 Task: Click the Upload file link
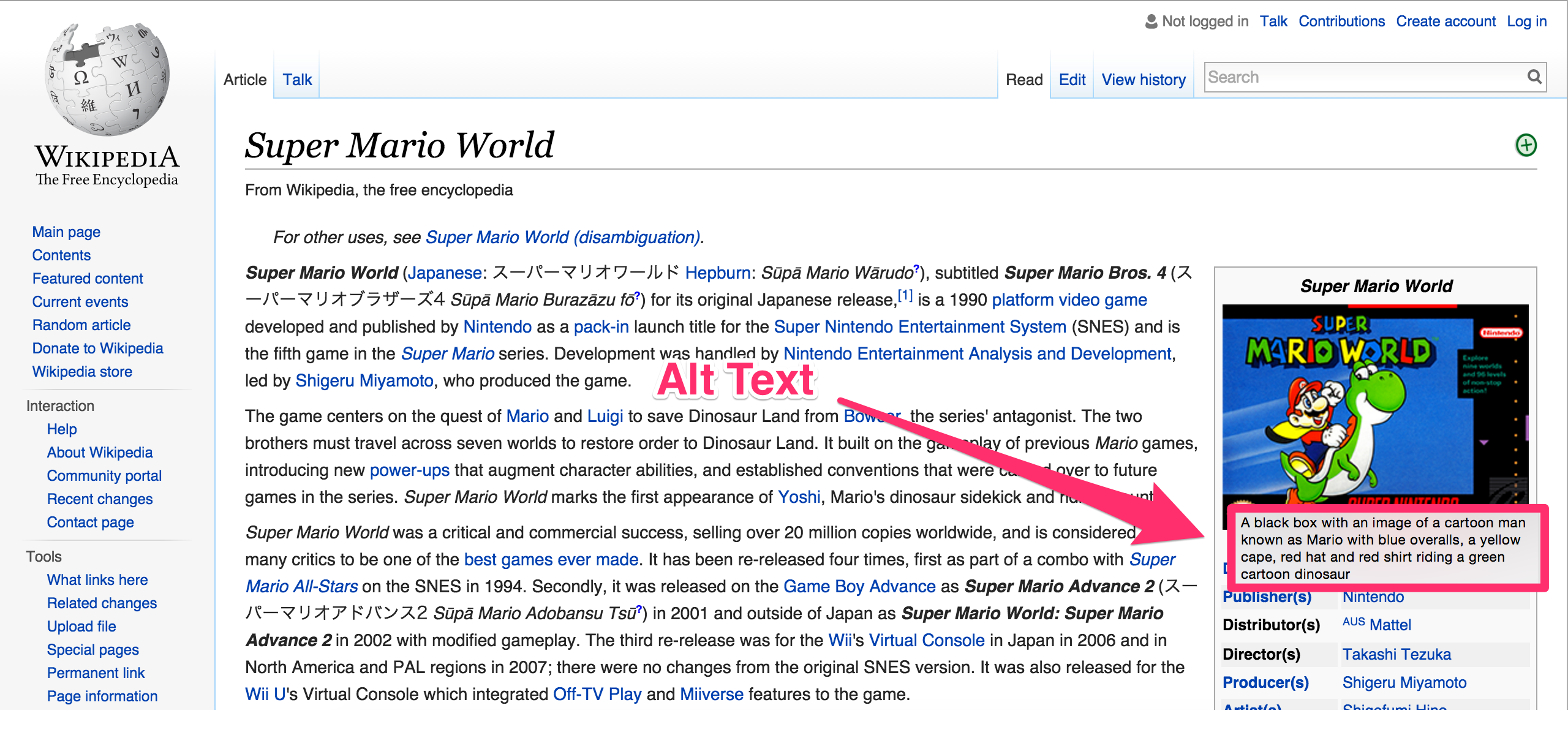(x=81, y=627)
